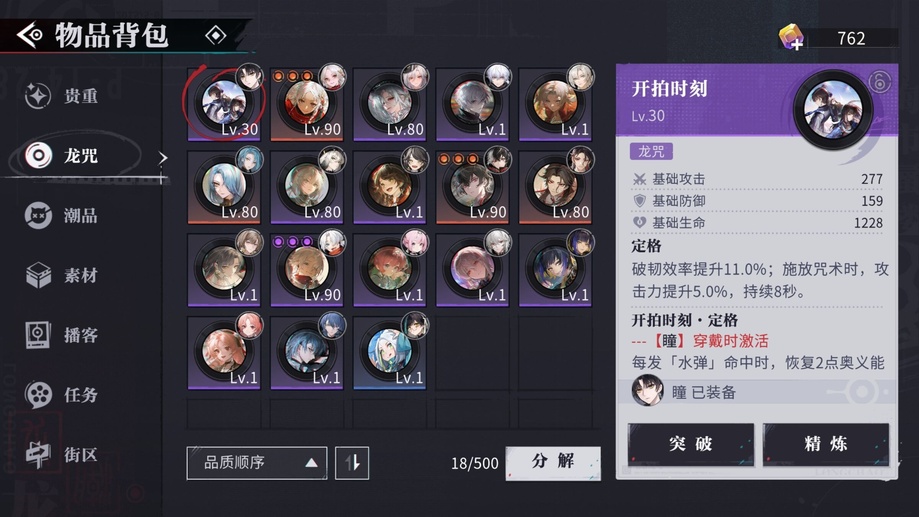
Task: Expand the chevron arrow beside 龙咒
Action: pyautogui.click(x=163, y=157)
